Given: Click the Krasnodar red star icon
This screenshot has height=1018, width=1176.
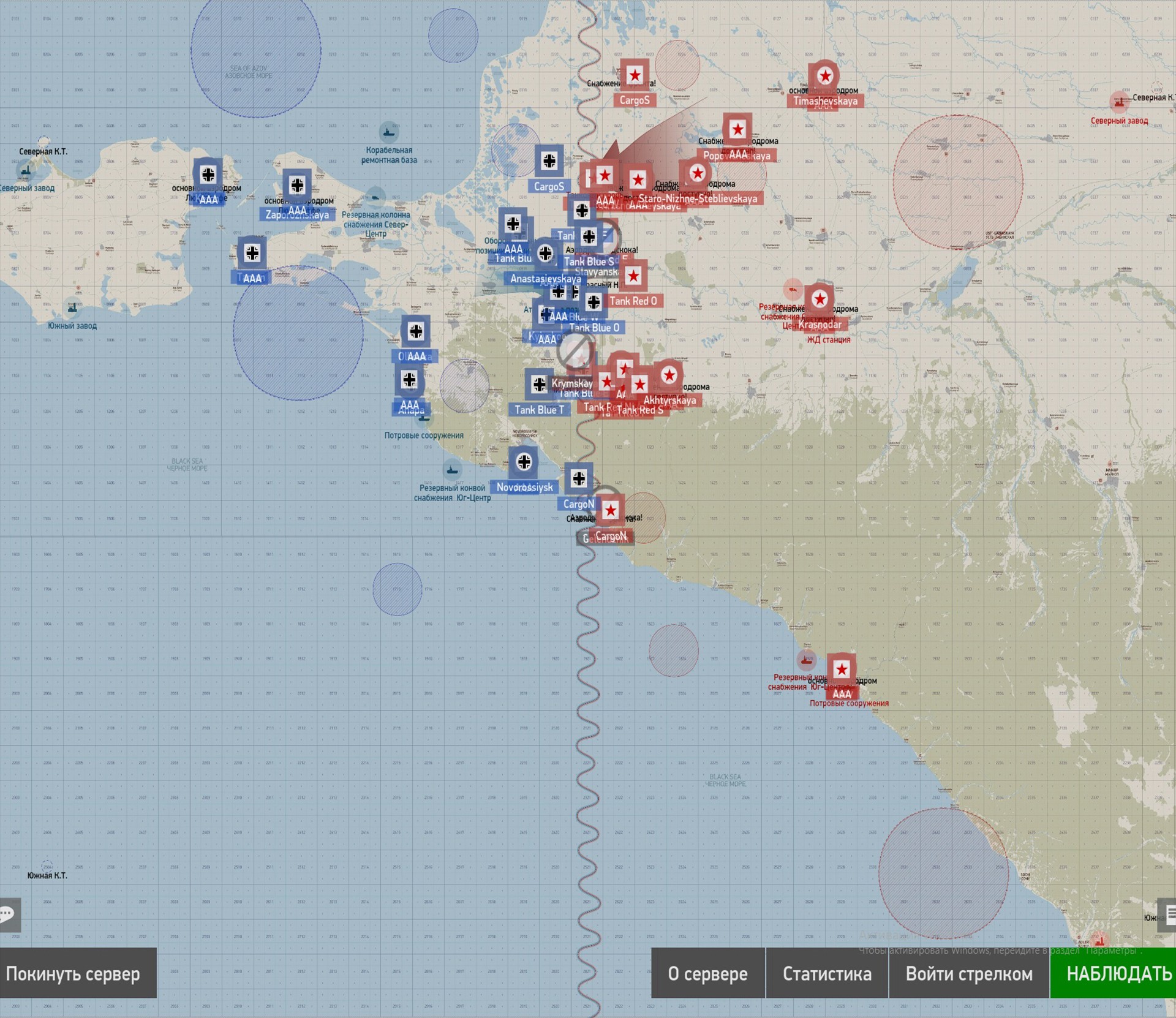Looking at the screenshot, I should point(820,299).
